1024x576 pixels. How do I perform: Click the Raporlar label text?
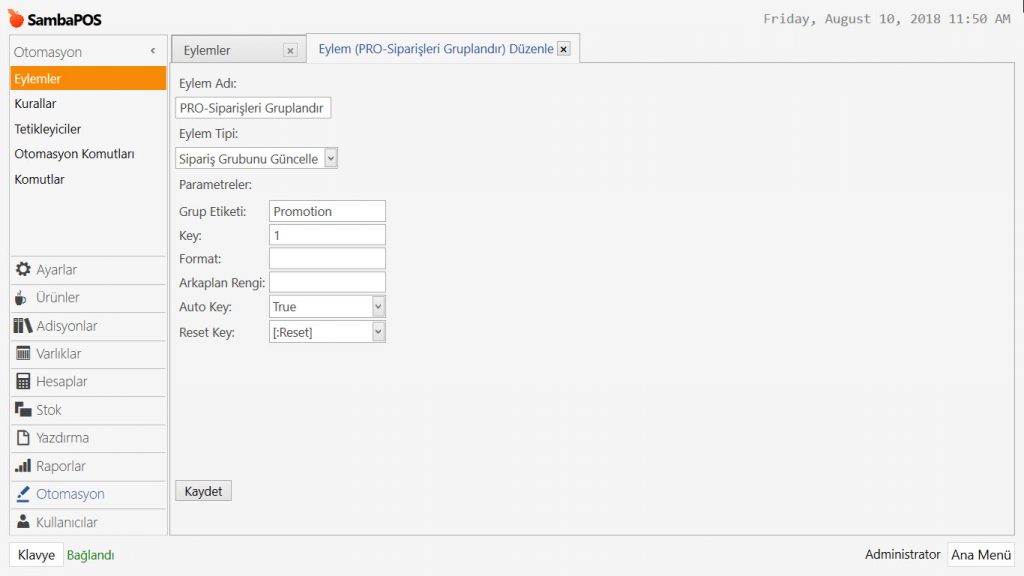point(61,466)
